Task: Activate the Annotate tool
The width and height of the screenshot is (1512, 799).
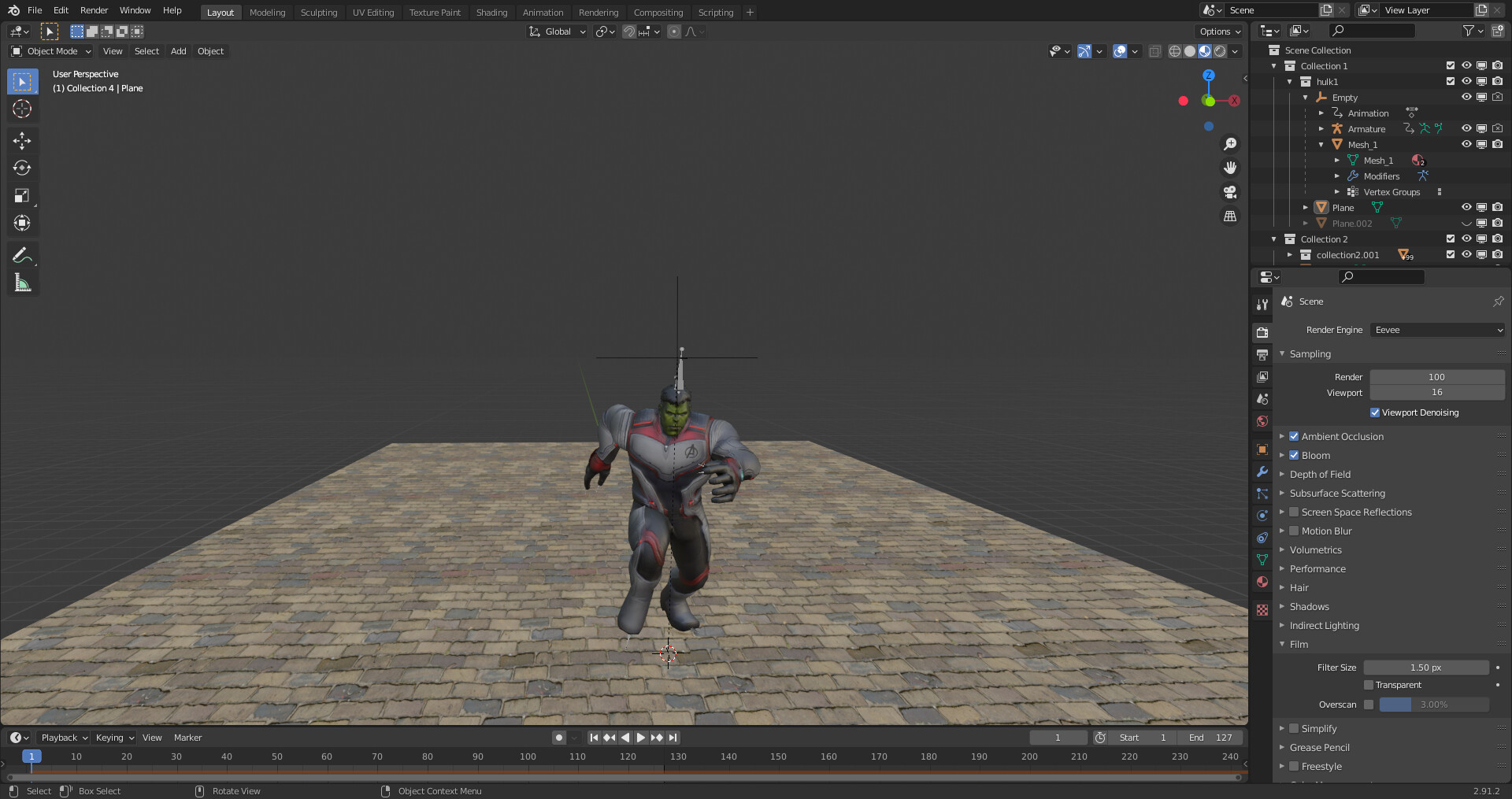Action: coord(22,255)
